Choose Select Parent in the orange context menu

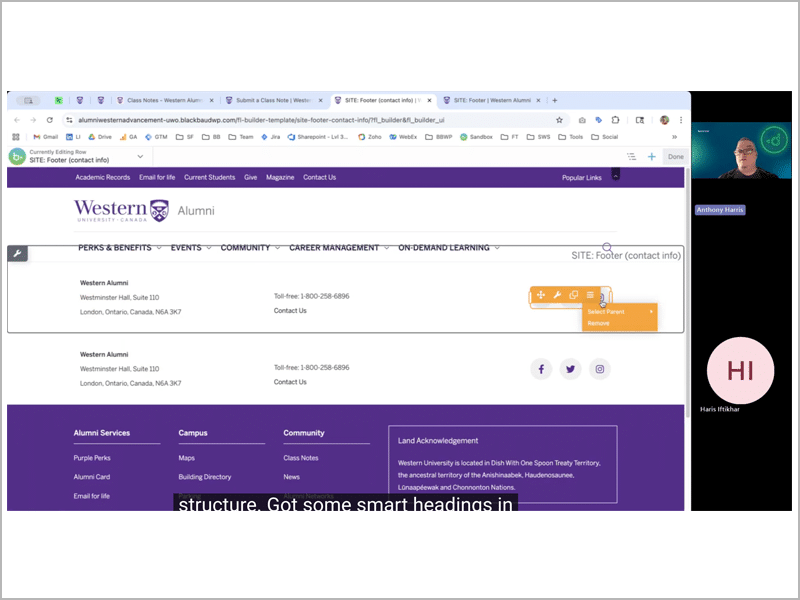coord(607,312)
